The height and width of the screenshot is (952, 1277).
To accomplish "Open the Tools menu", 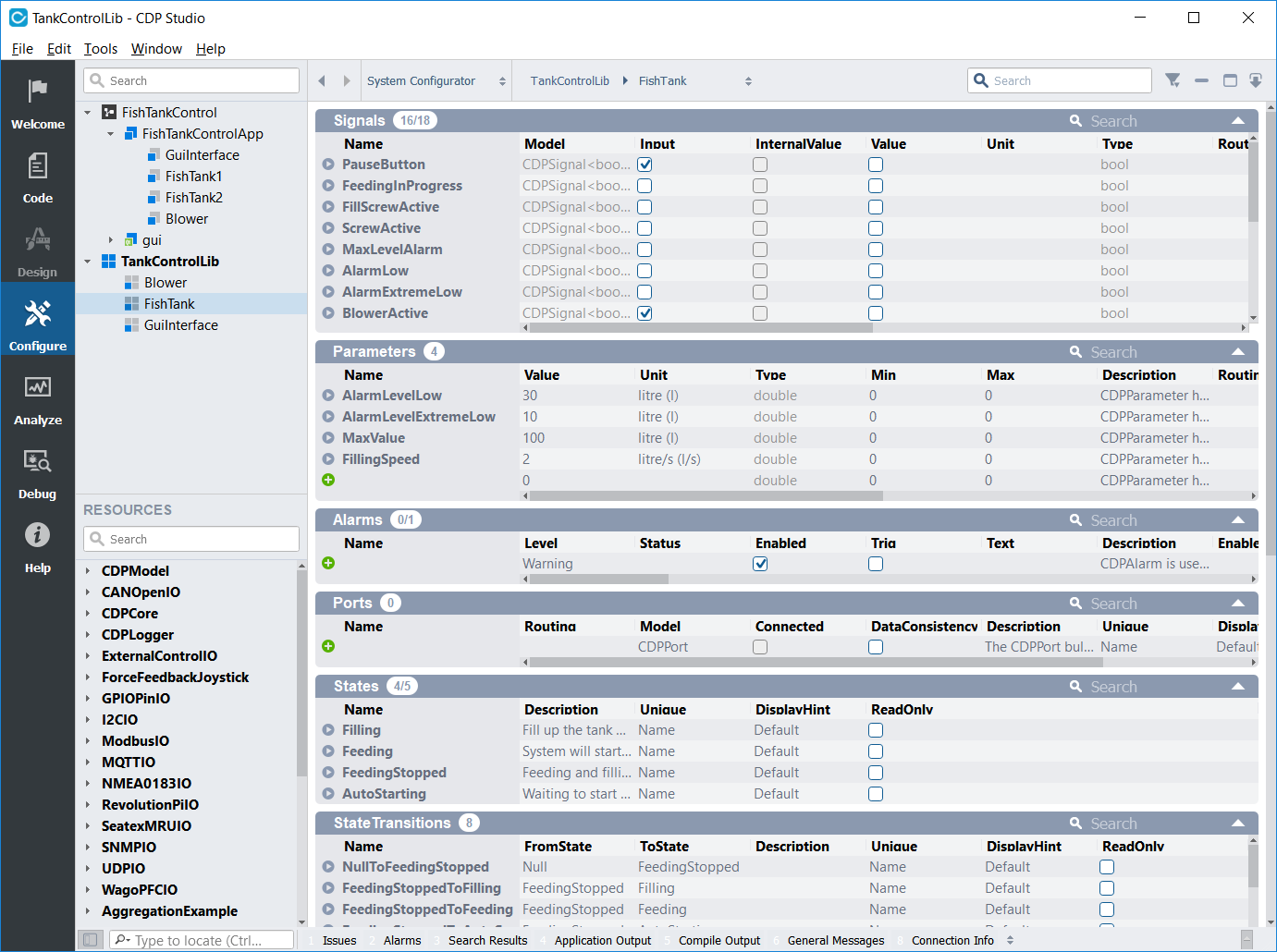I will (100, 49).
